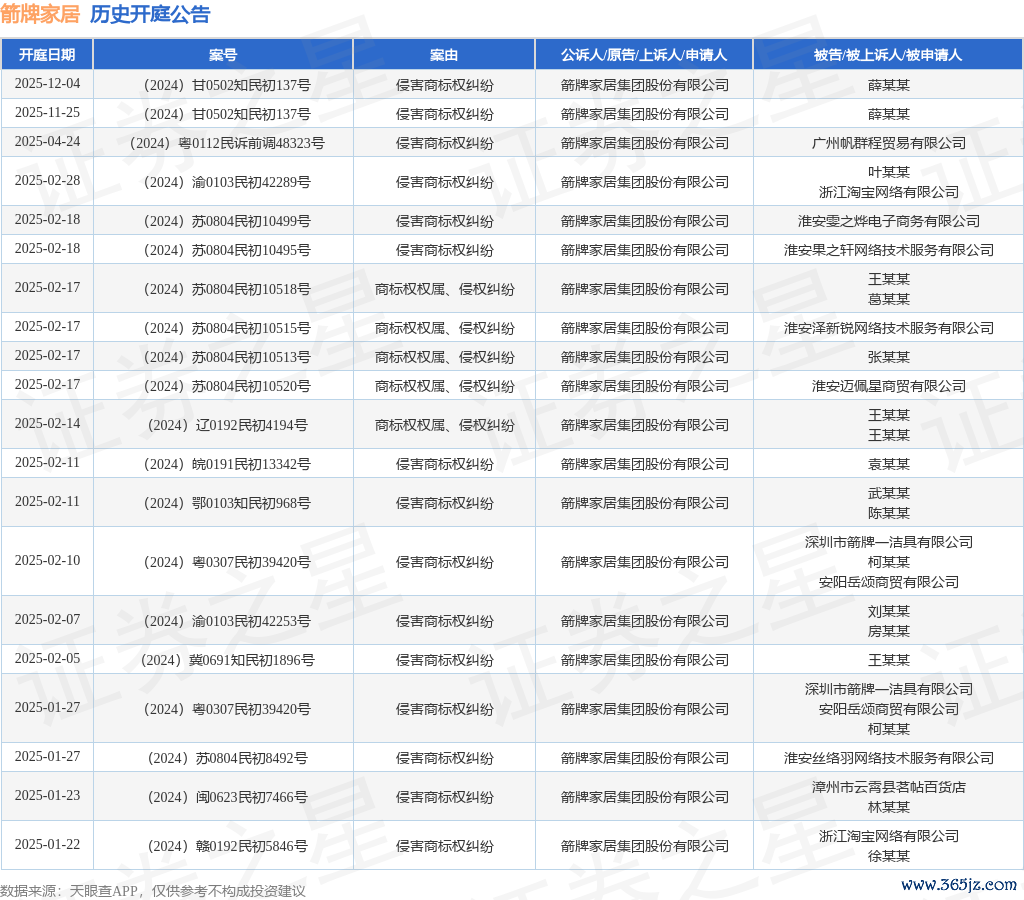Click defendant 刘某某

tap(888, 611)
